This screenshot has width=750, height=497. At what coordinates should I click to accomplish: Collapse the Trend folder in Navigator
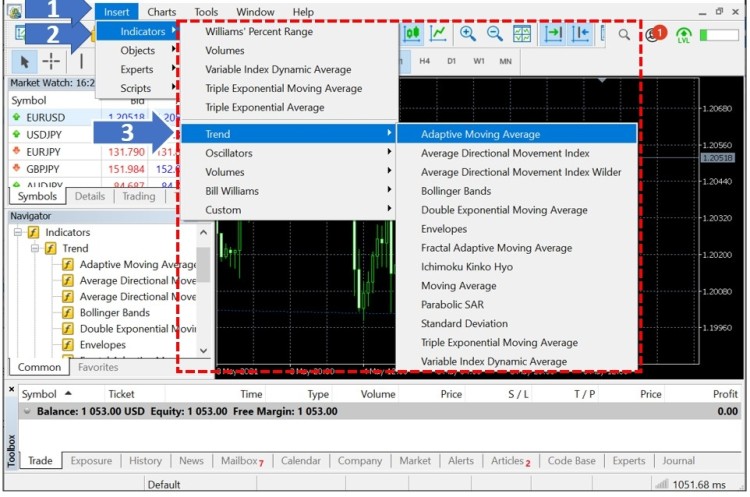[x=36, y=248]
